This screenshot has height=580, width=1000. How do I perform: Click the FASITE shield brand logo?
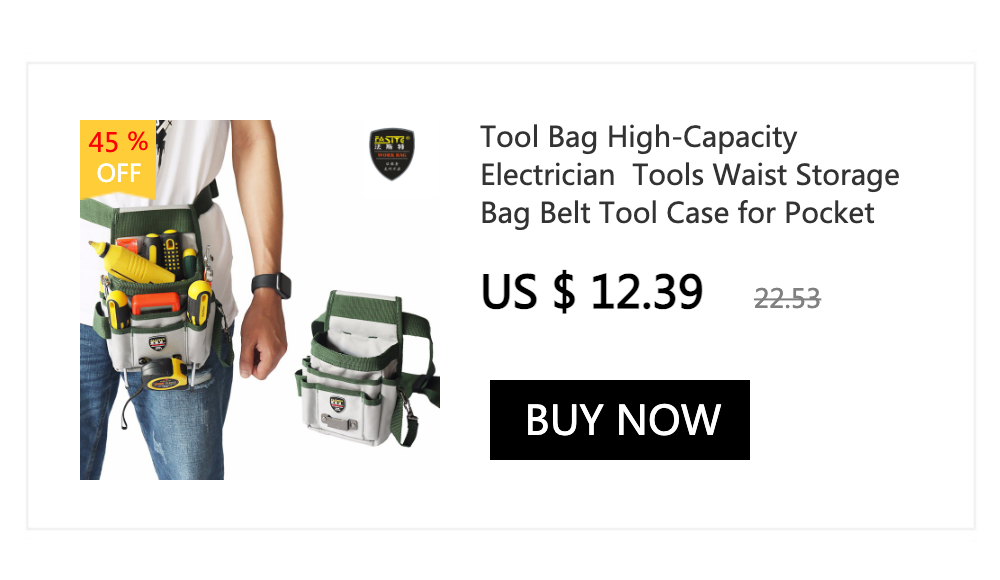click(392, 154)
